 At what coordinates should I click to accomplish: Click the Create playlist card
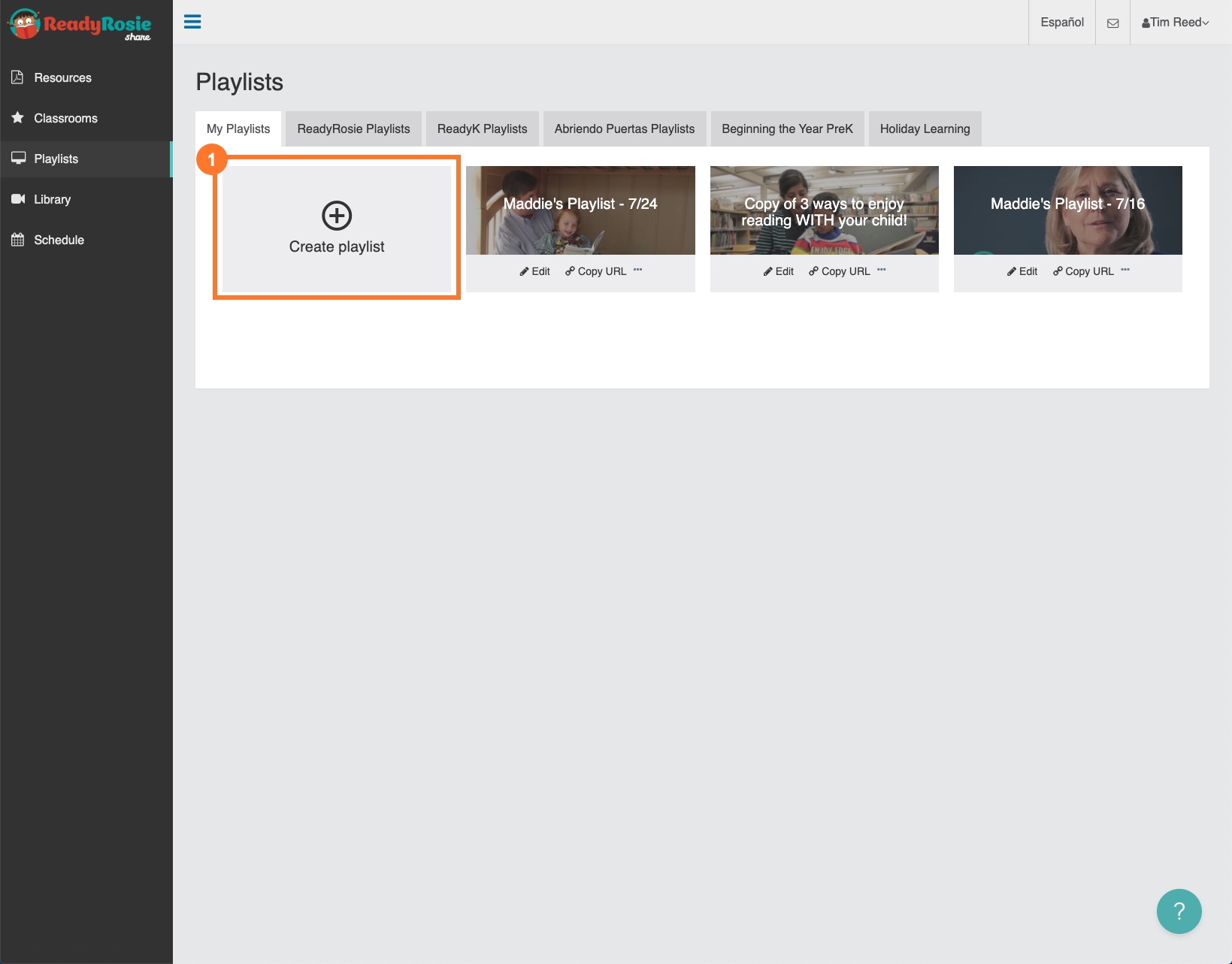[336, 228]
